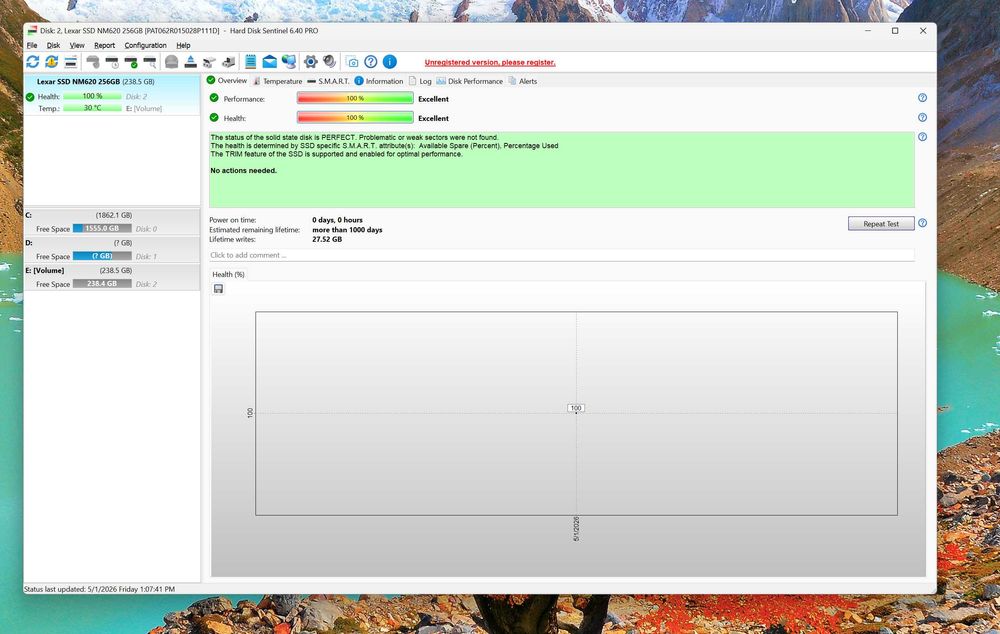This screenshot has height=634, width=1000.
Task: Click the grey dome-shaped disk toolbar icon
Action: [x=172, y=62]
